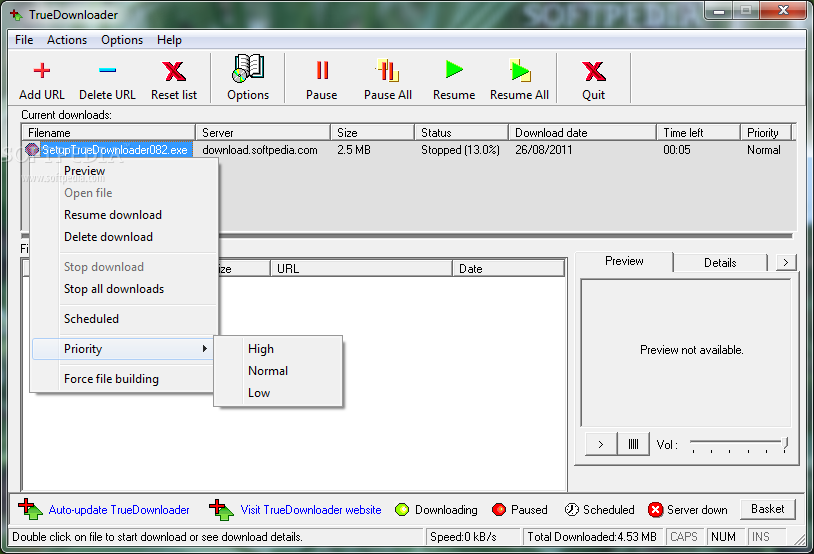Click the Total Downloaded:4.53 MB status entry
The height and width of the screenshot is (554, 814).
coord(592,536)
